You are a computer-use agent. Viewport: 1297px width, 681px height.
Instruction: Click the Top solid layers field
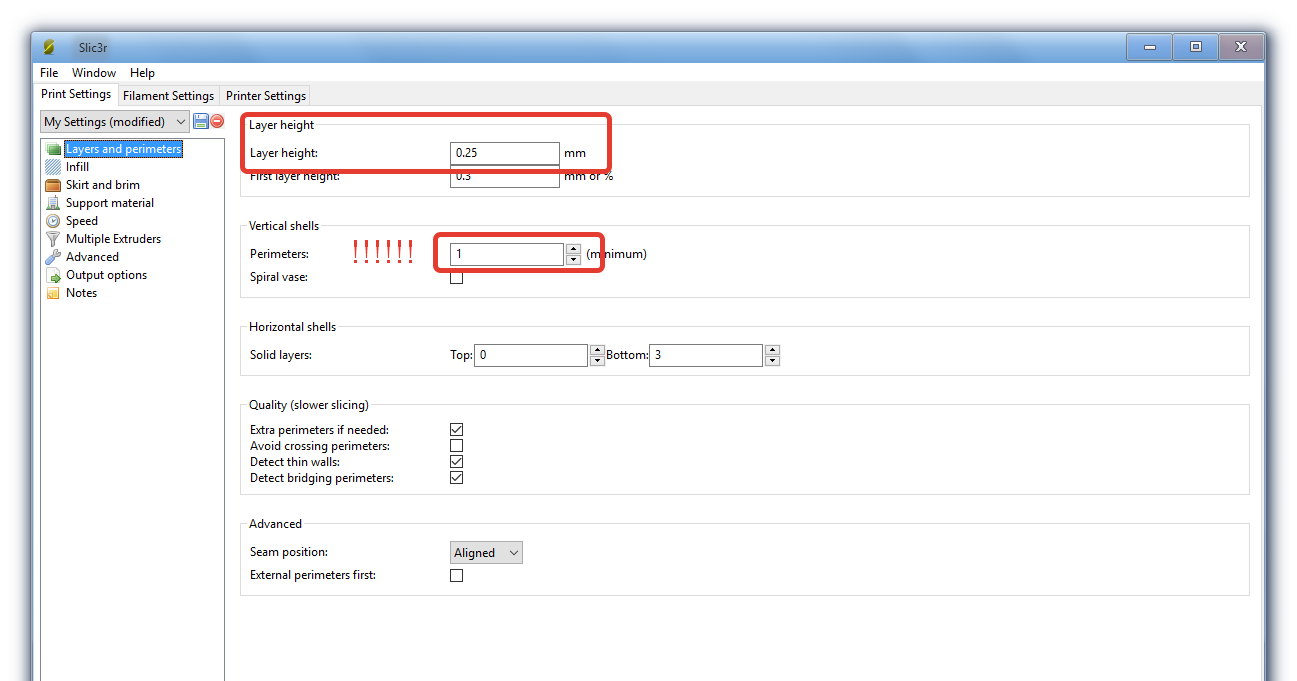[531, 355]
